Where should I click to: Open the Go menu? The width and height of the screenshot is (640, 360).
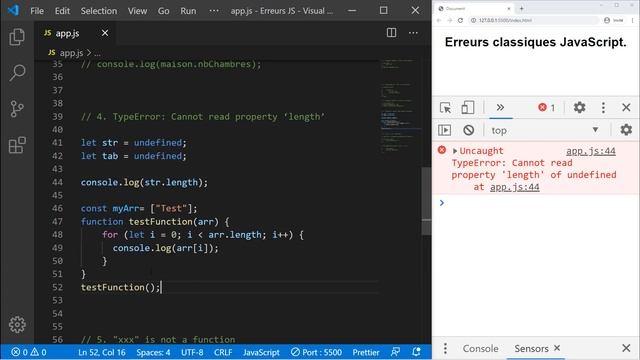pos(164,11)
